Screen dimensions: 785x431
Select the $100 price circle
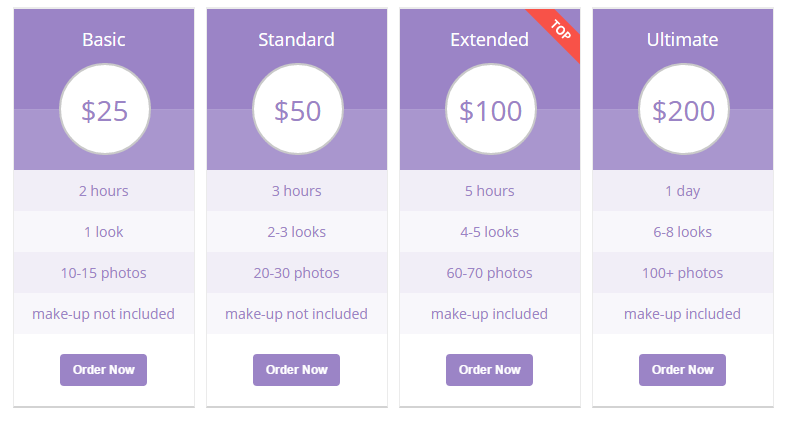click(490, 110)
